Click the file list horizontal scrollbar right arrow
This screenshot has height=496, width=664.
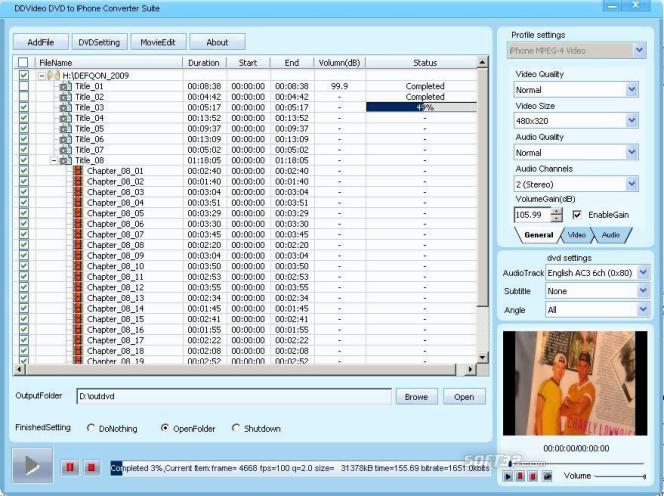pyautogui.click(x=470, y=369)
